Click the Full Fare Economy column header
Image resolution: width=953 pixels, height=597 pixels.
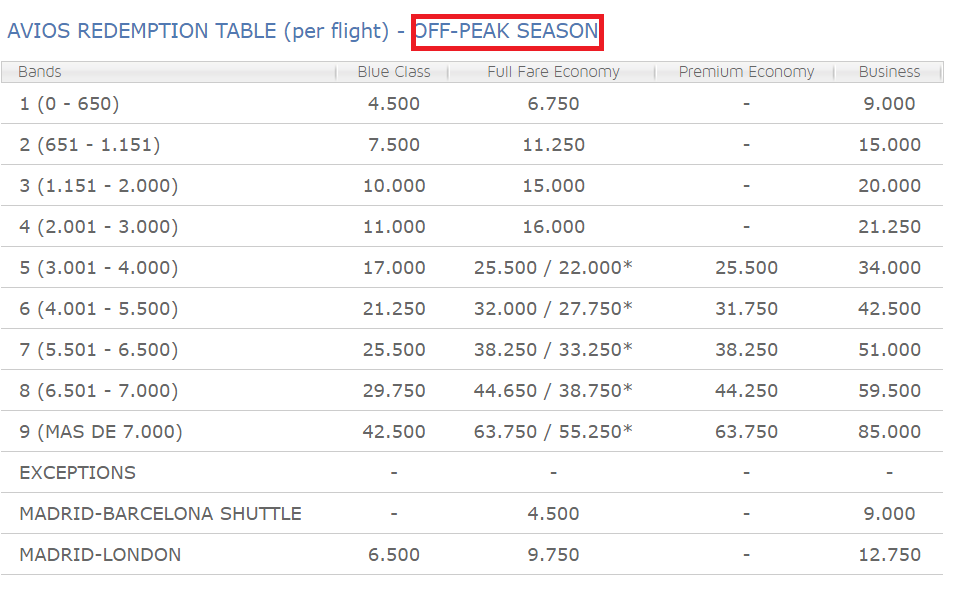tap(553, 72)
